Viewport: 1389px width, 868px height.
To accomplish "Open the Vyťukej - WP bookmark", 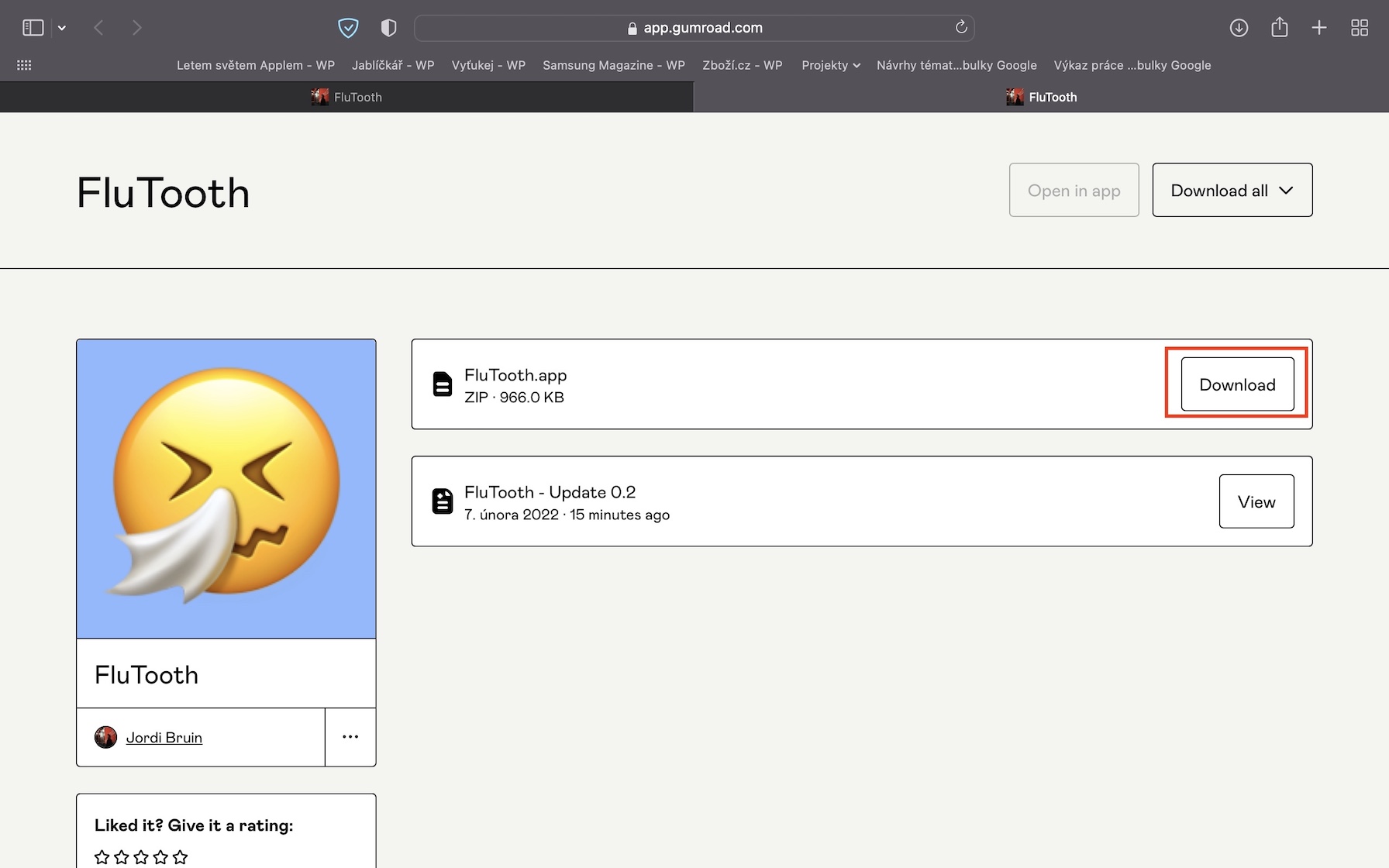I will [488, 65].
